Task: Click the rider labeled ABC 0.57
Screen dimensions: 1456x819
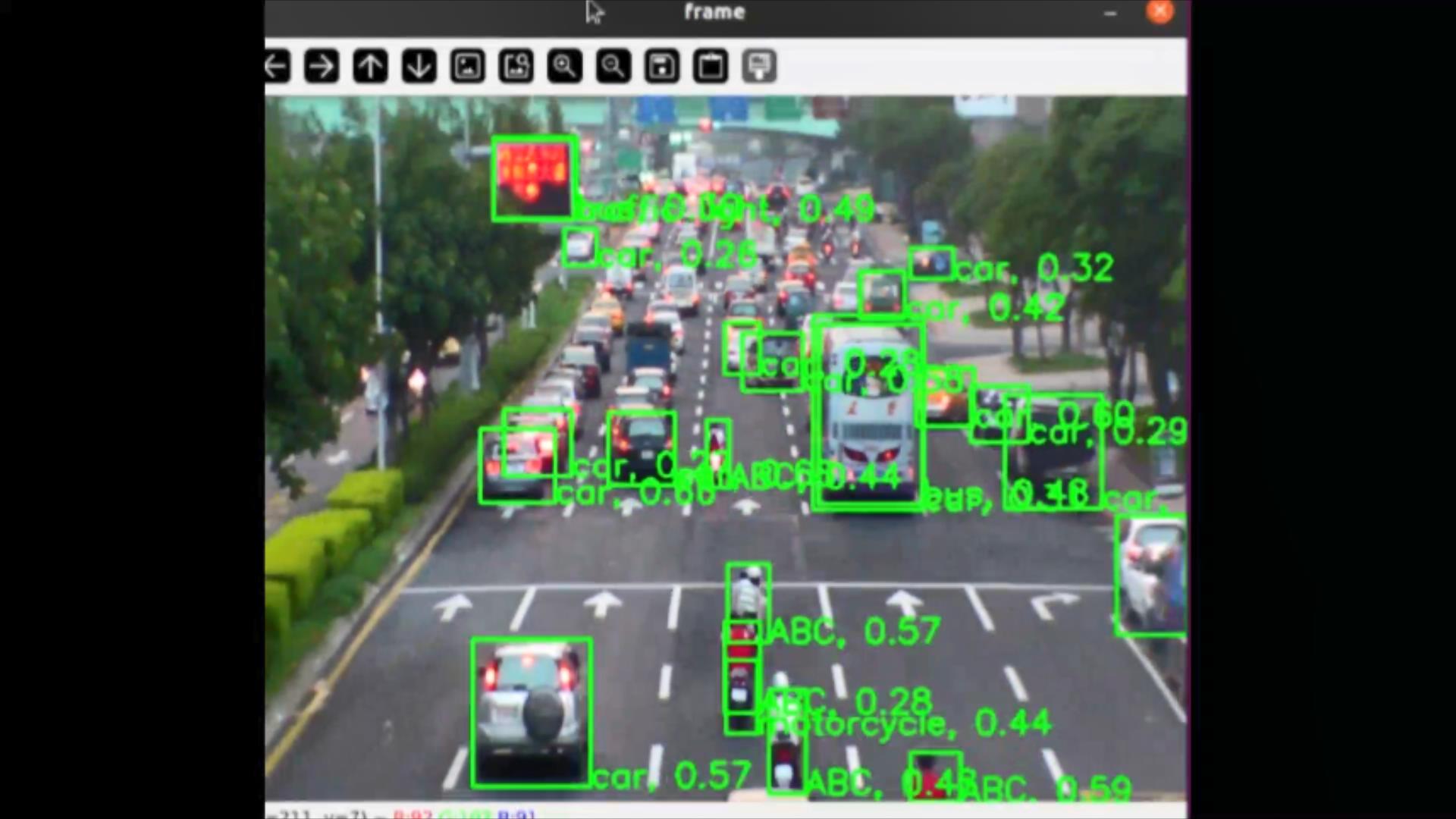Action: click(x=748, y=595)
